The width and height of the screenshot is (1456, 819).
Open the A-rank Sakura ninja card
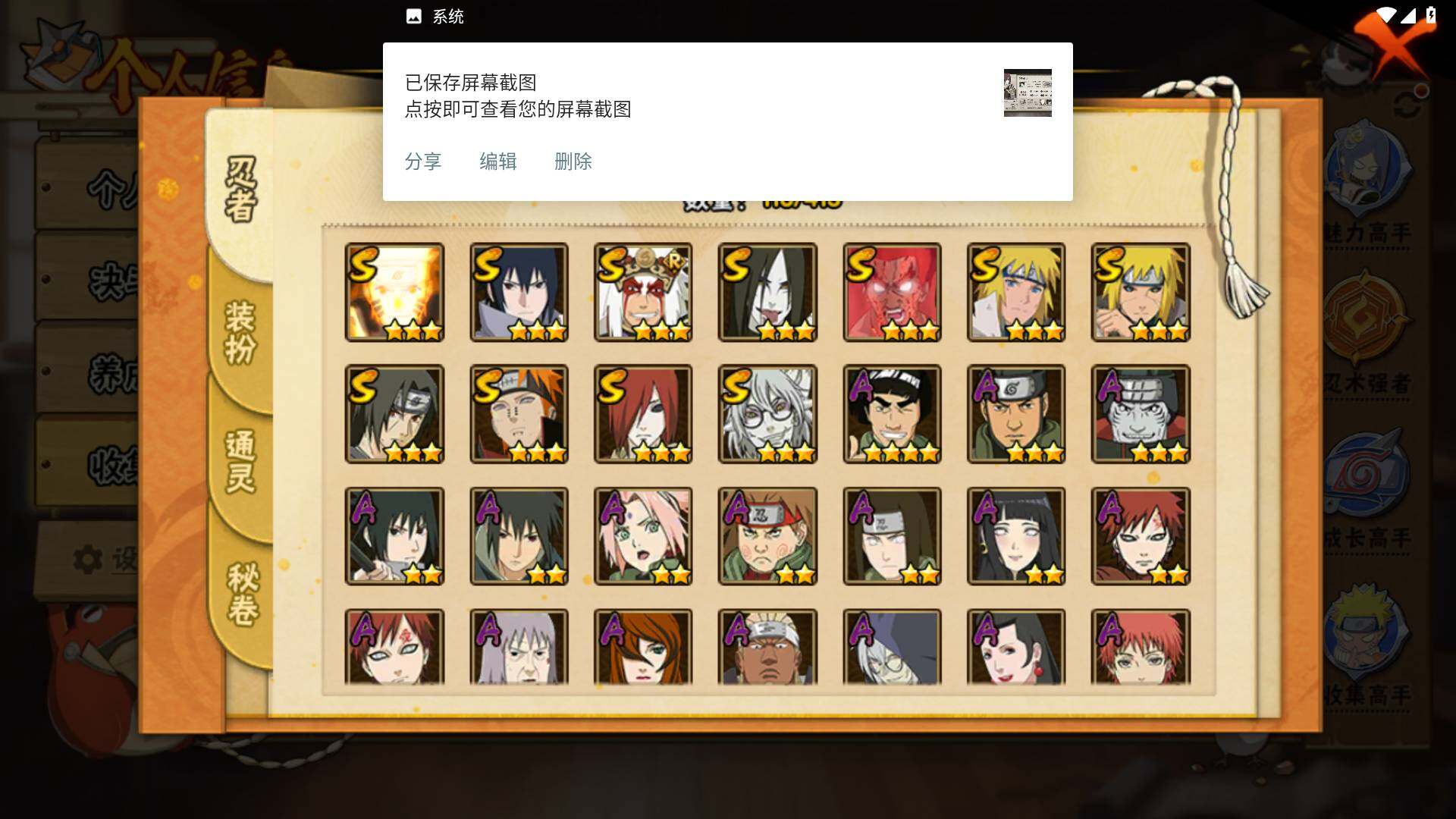(643, 537)
